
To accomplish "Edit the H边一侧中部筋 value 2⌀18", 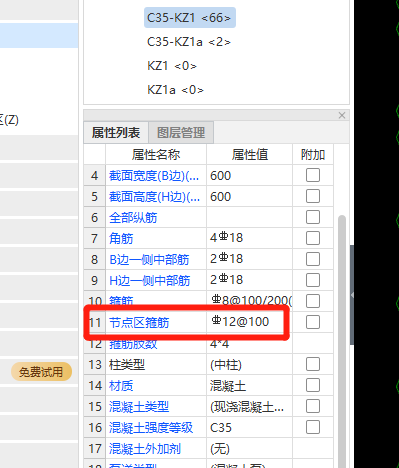I will pyautogui.click(x=250, y=280).
